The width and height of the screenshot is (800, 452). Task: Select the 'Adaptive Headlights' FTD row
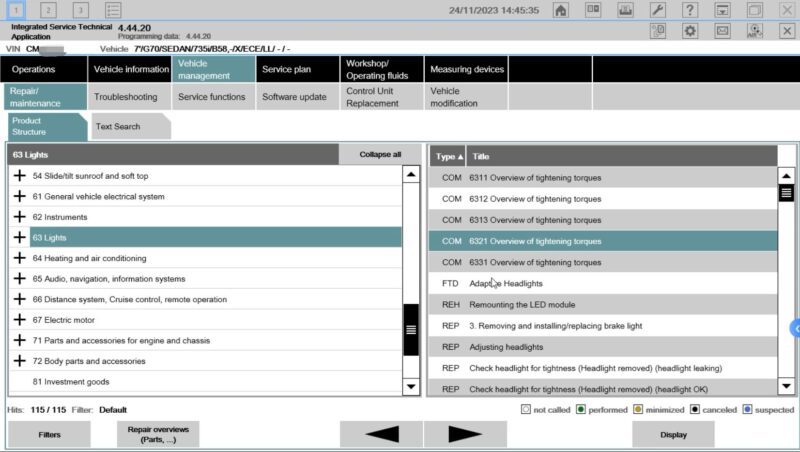(x=603, y=283)
